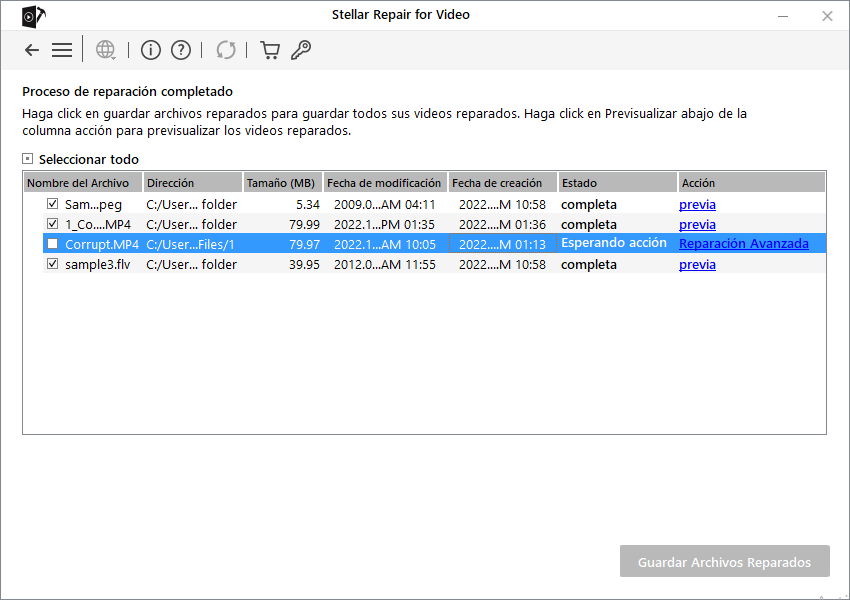Go back using the left arrow icon
The width and height of the screenshot is (850, 600).
(32, 50)
